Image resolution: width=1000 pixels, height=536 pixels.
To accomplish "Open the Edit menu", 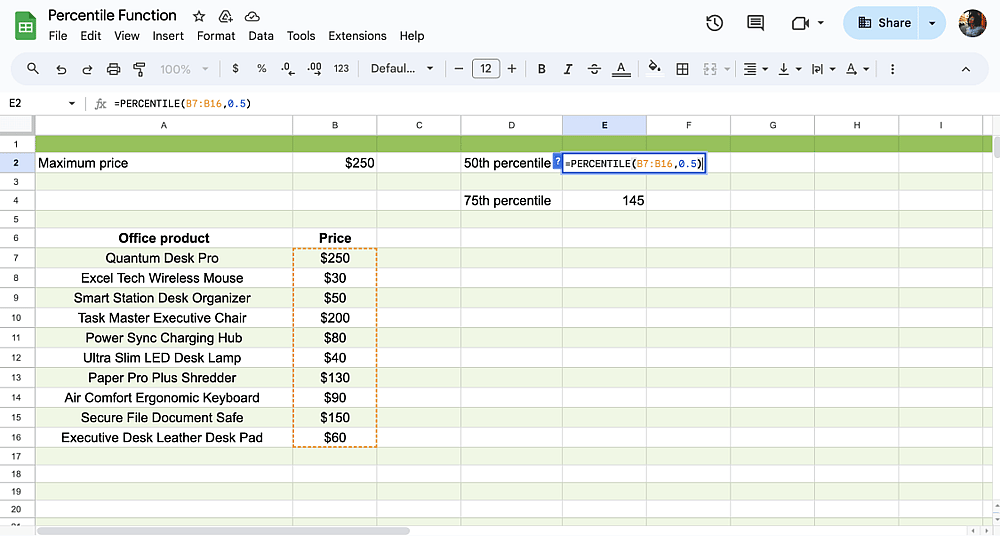I will 91,36.
